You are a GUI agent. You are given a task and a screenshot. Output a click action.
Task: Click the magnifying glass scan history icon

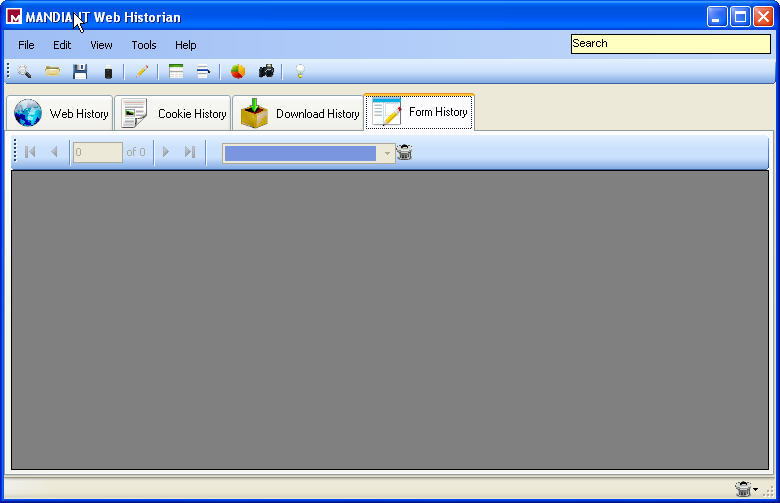pos(24,72)
